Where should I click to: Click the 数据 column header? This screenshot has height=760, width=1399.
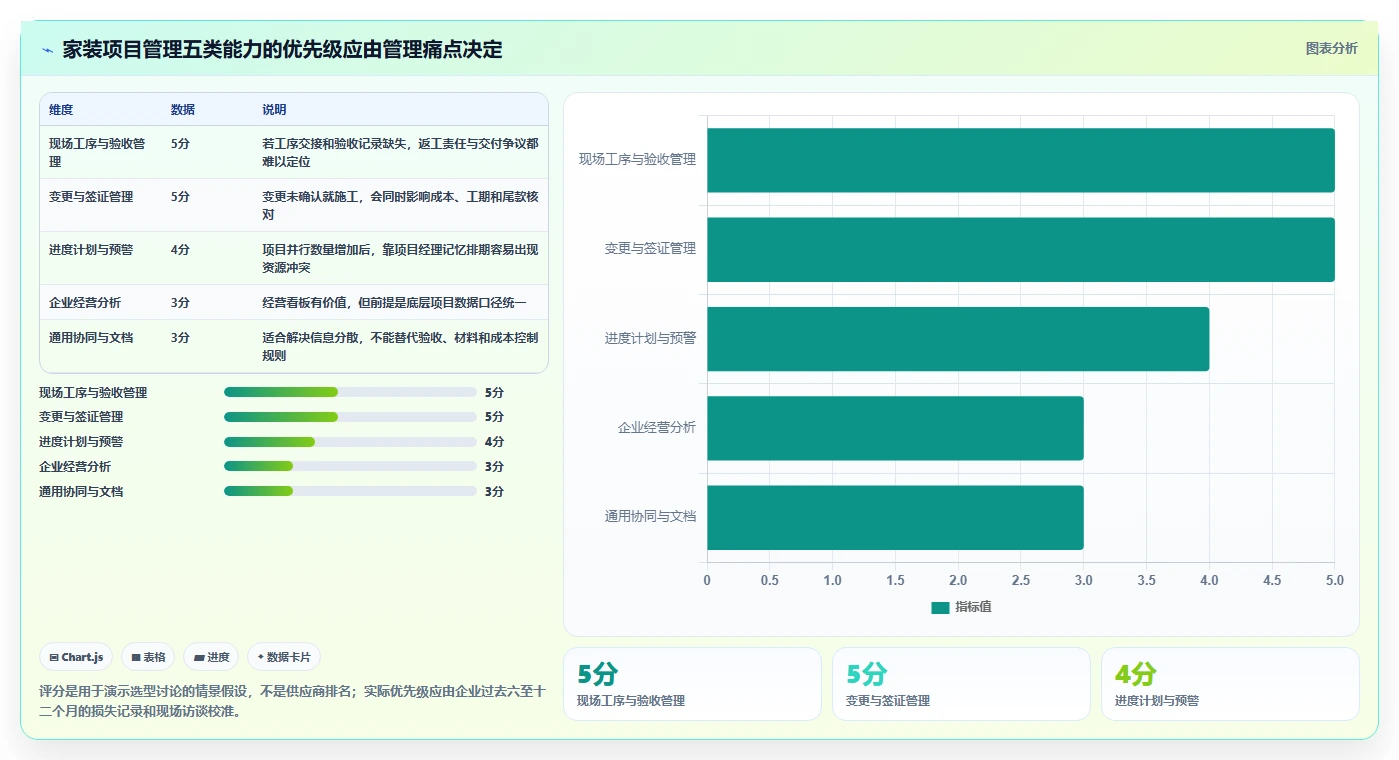point(183,110)
